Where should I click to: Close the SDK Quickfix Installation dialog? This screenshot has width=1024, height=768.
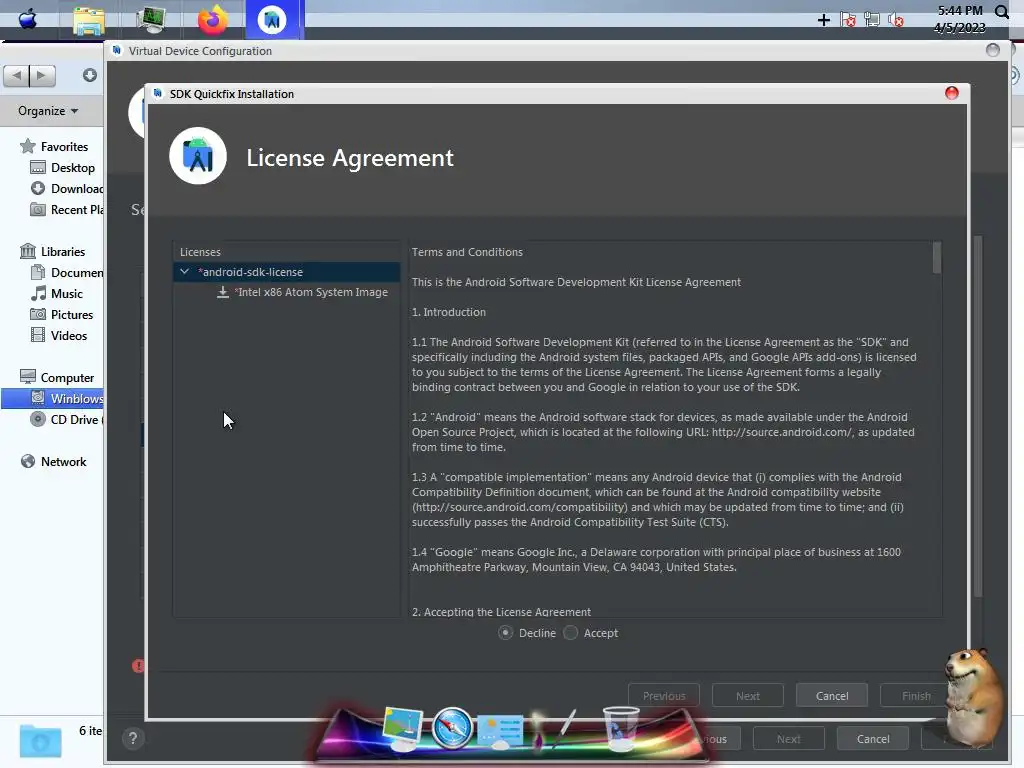click(952, 93)
